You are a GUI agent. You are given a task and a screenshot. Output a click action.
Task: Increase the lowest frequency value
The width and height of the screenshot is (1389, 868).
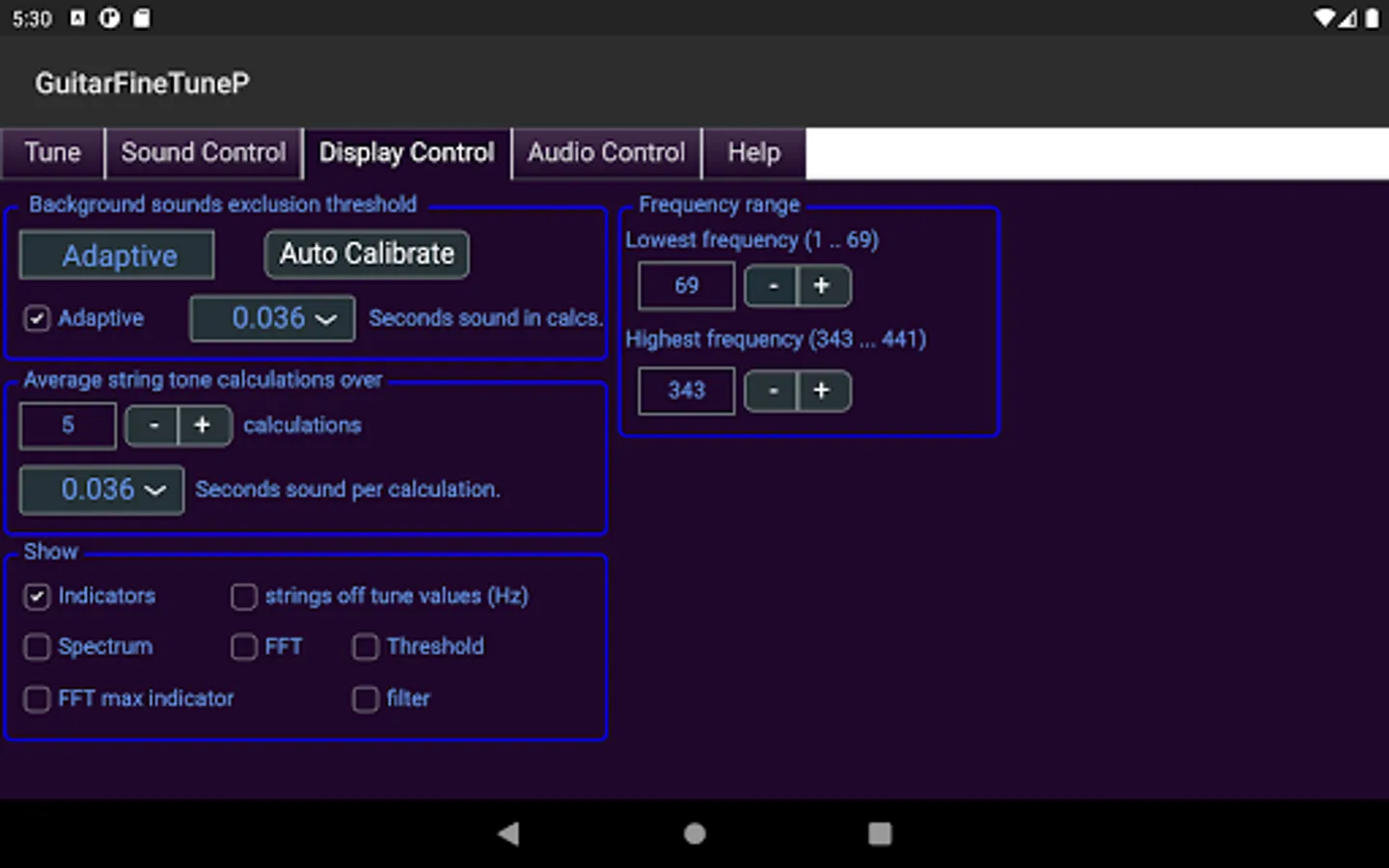pyautogui.click(x=823, y=285)
